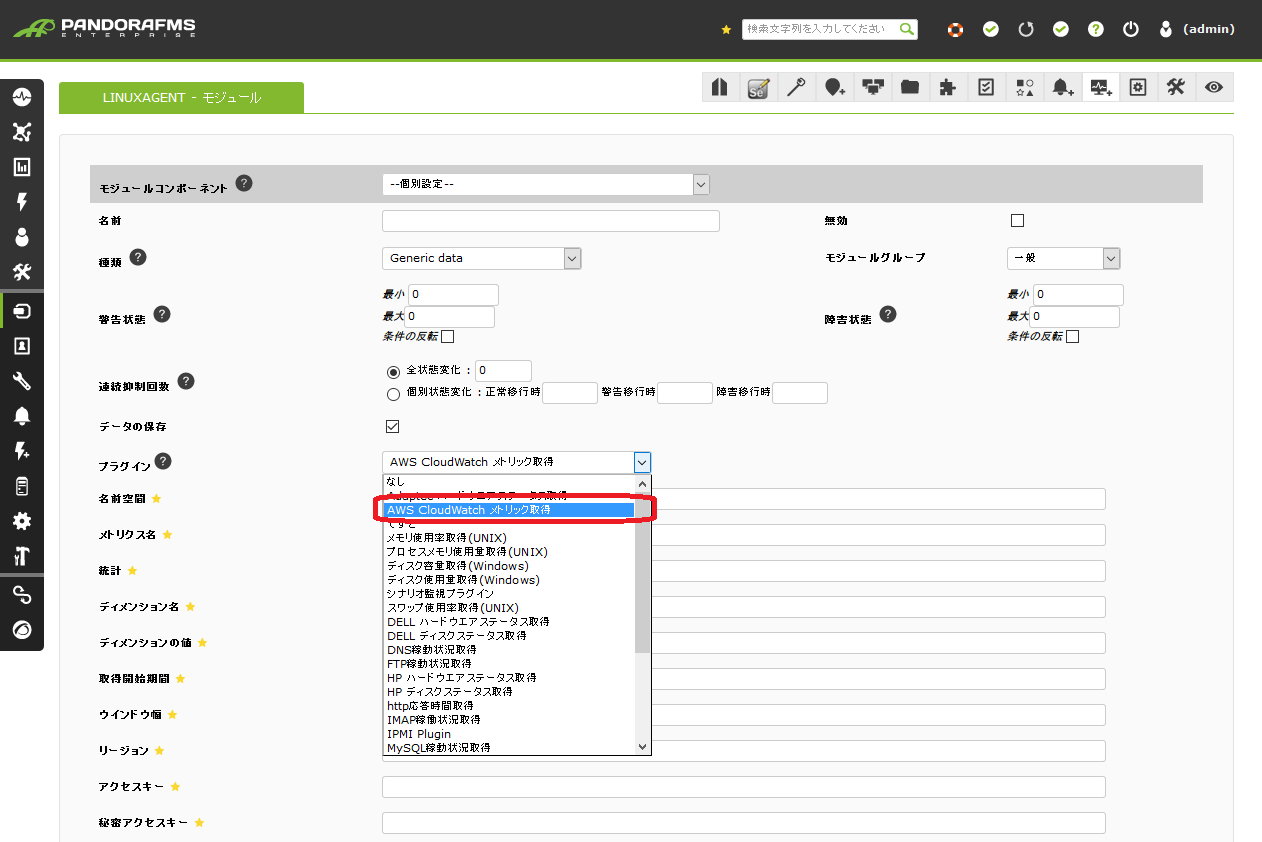The width and height of the screenshot is (1262, 842).
Task: Choose IPMI Plugin from list
Action: click(x=509, y=734)
